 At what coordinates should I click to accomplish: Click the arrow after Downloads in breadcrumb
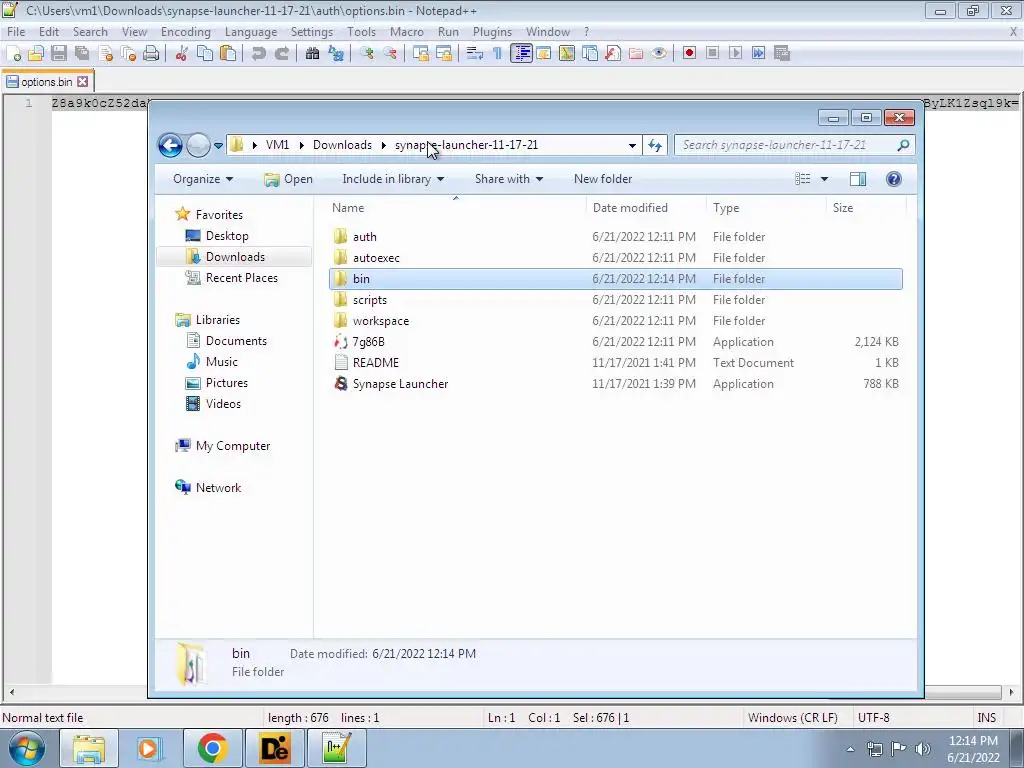[x=383, y=145]
